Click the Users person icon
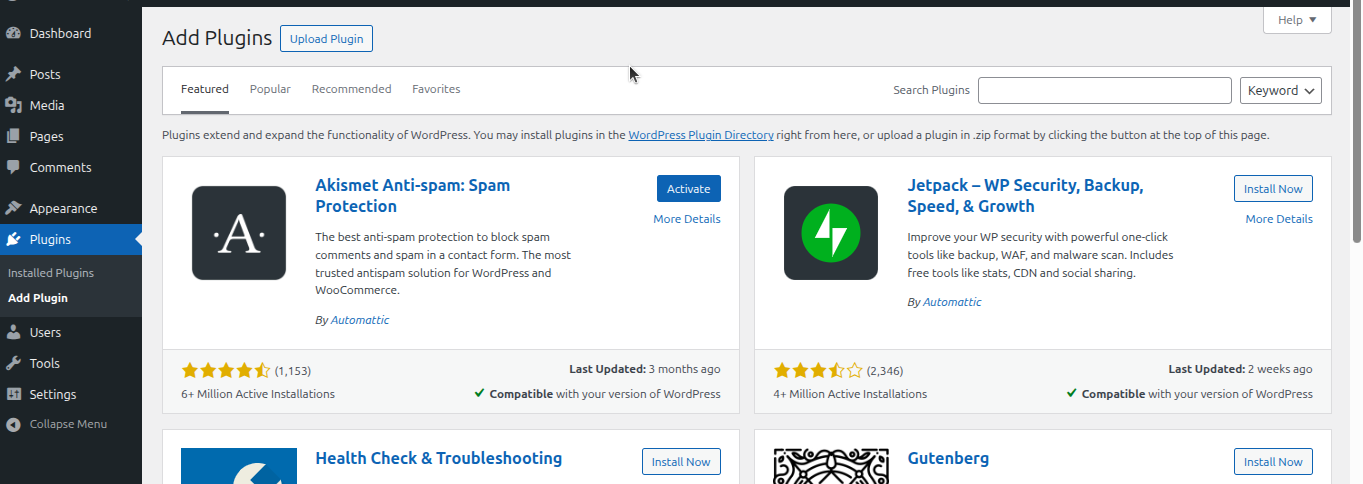Viewport: 1363px width, 484px height. coord(13,332)
